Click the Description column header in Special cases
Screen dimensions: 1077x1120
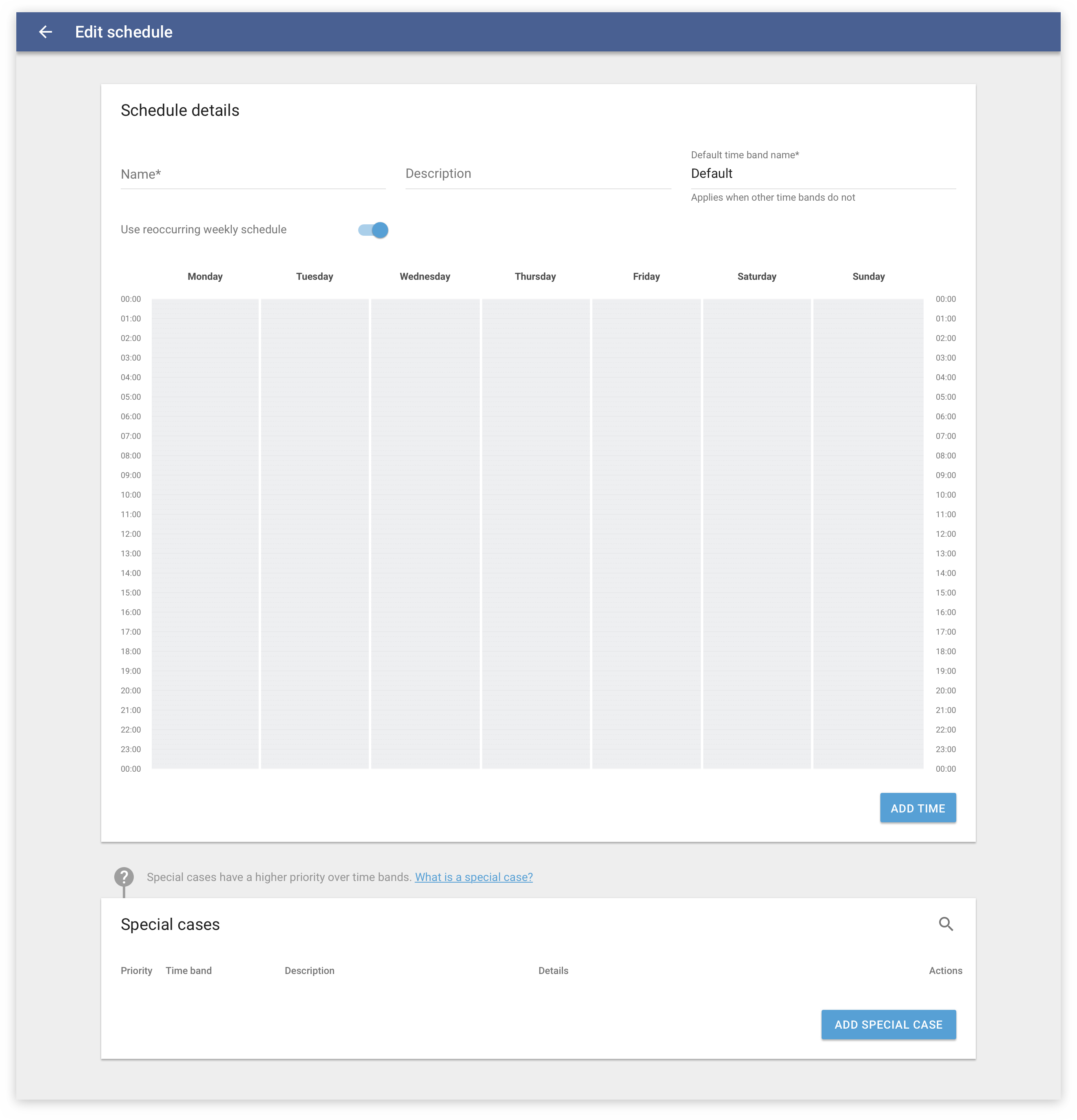tap(309, 971)
